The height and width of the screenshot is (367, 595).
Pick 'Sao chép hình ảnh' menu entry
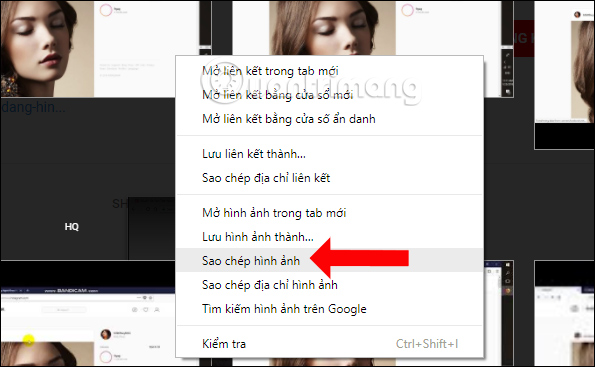click(x=329, y=260)
